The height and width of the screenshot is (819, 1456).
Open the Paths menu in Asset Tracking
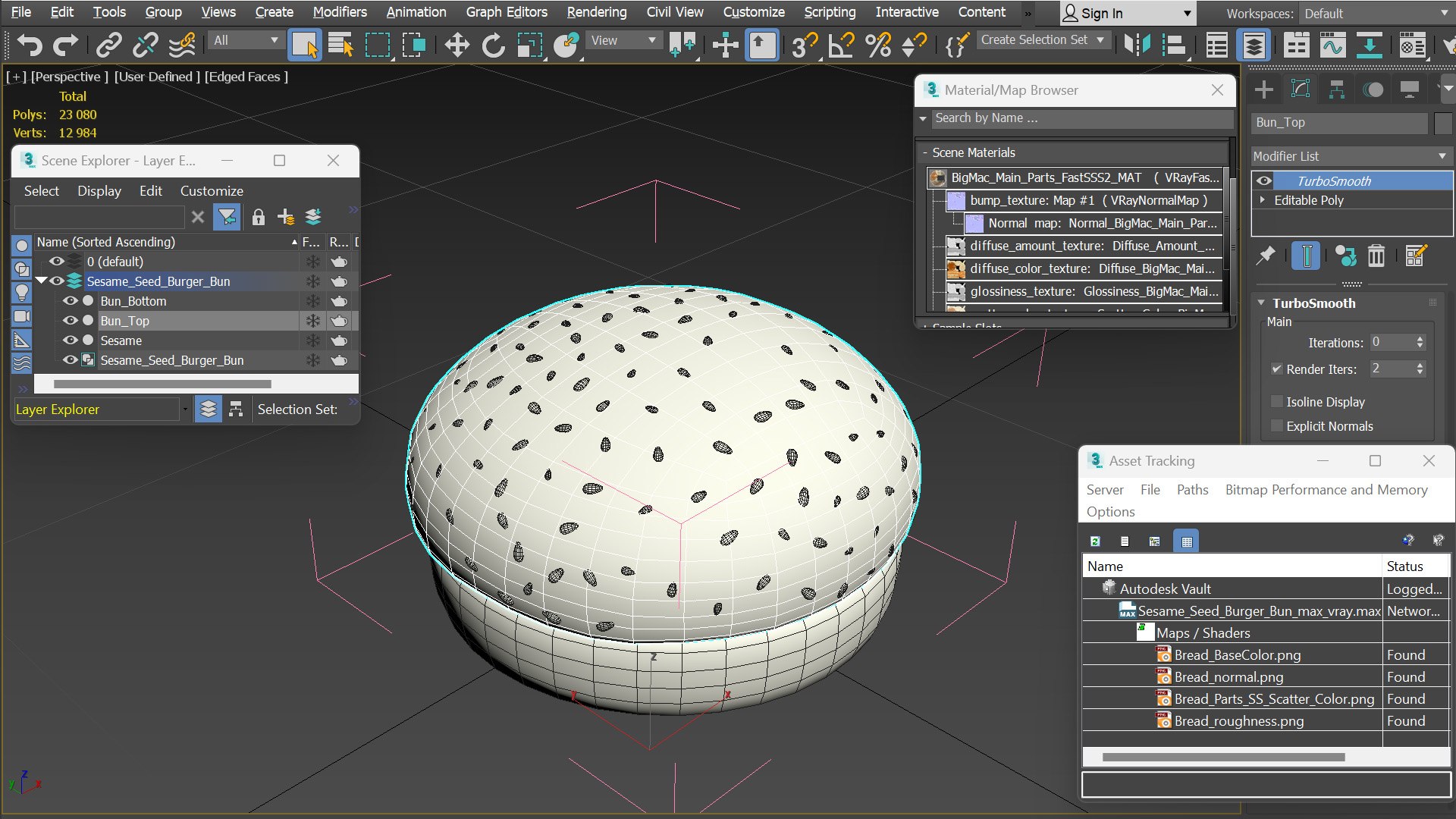tap(1192, 490)
